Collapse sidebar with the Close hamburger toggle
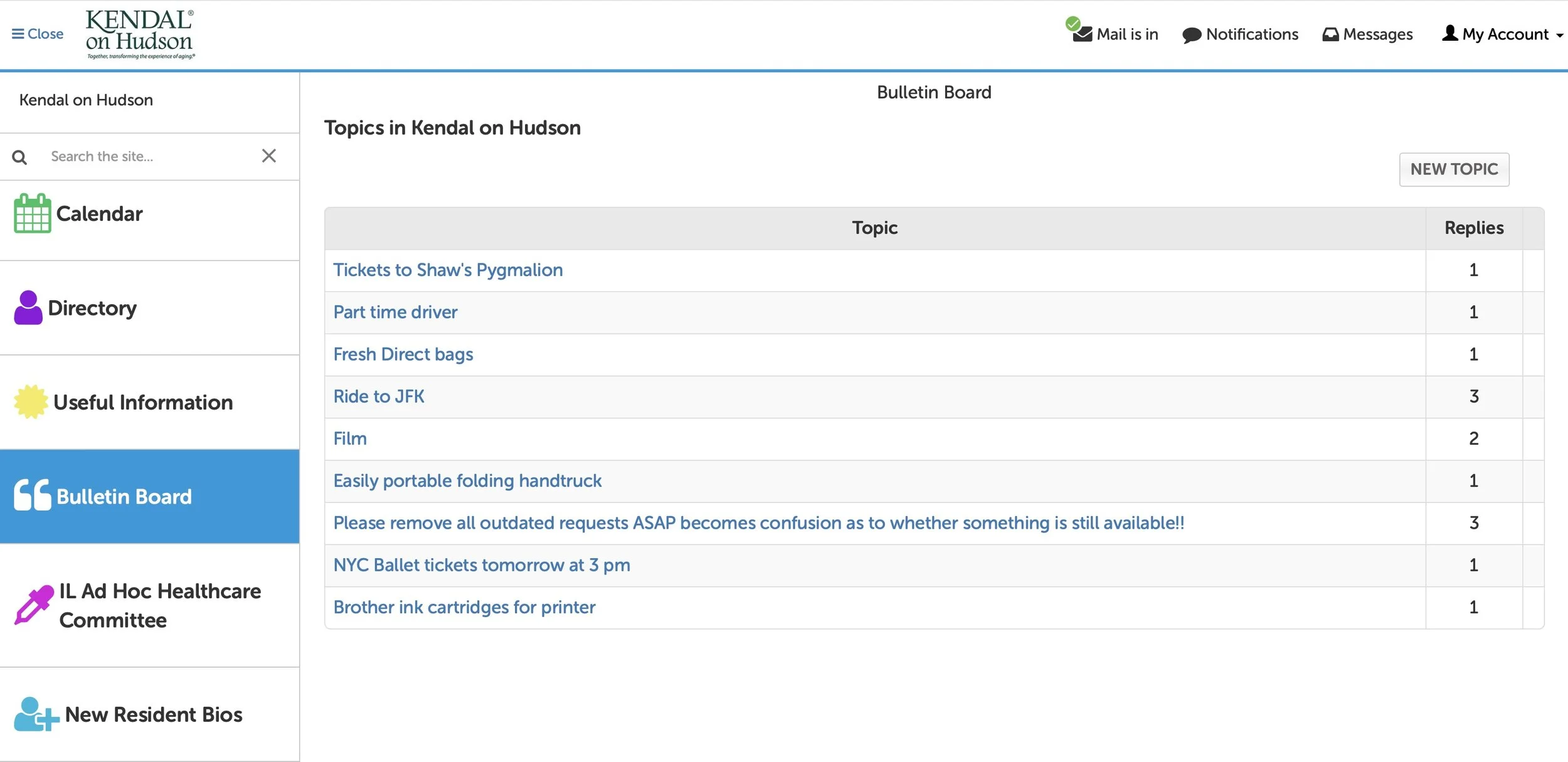This screenshot has height=762, width=1568. pyautogui.click(x=38, y=34)
